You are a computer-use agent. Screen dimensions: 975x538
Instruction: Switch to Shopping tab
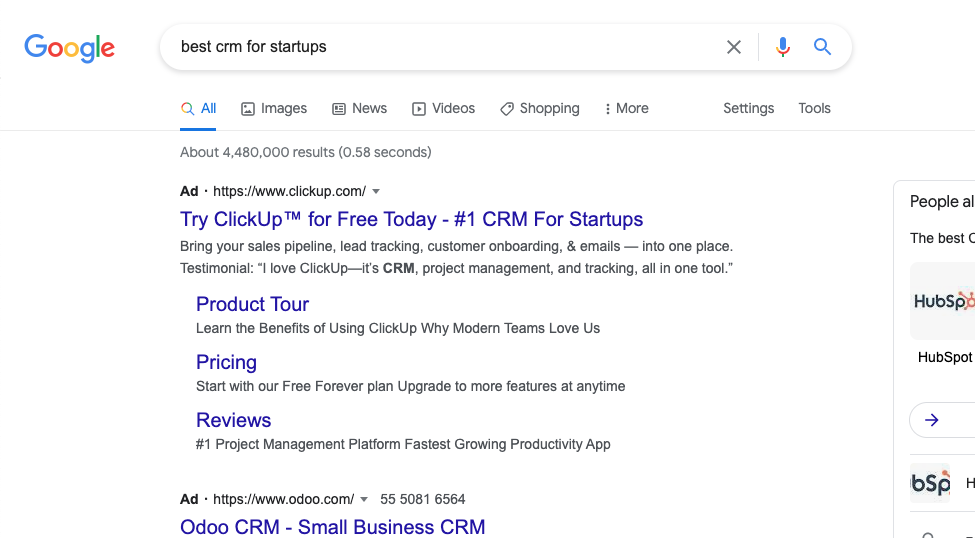point(540,108)
